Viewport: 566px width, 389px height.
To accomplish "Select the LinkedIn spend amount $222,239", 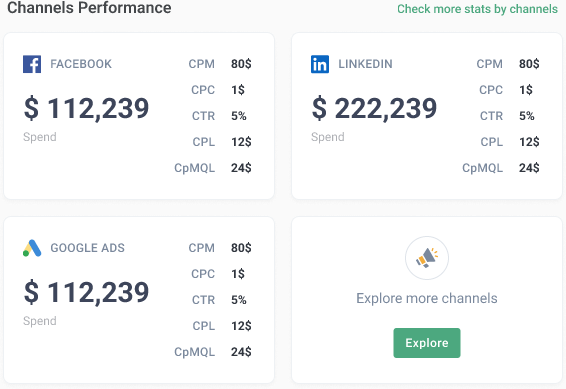I will (x=374, y=108).
